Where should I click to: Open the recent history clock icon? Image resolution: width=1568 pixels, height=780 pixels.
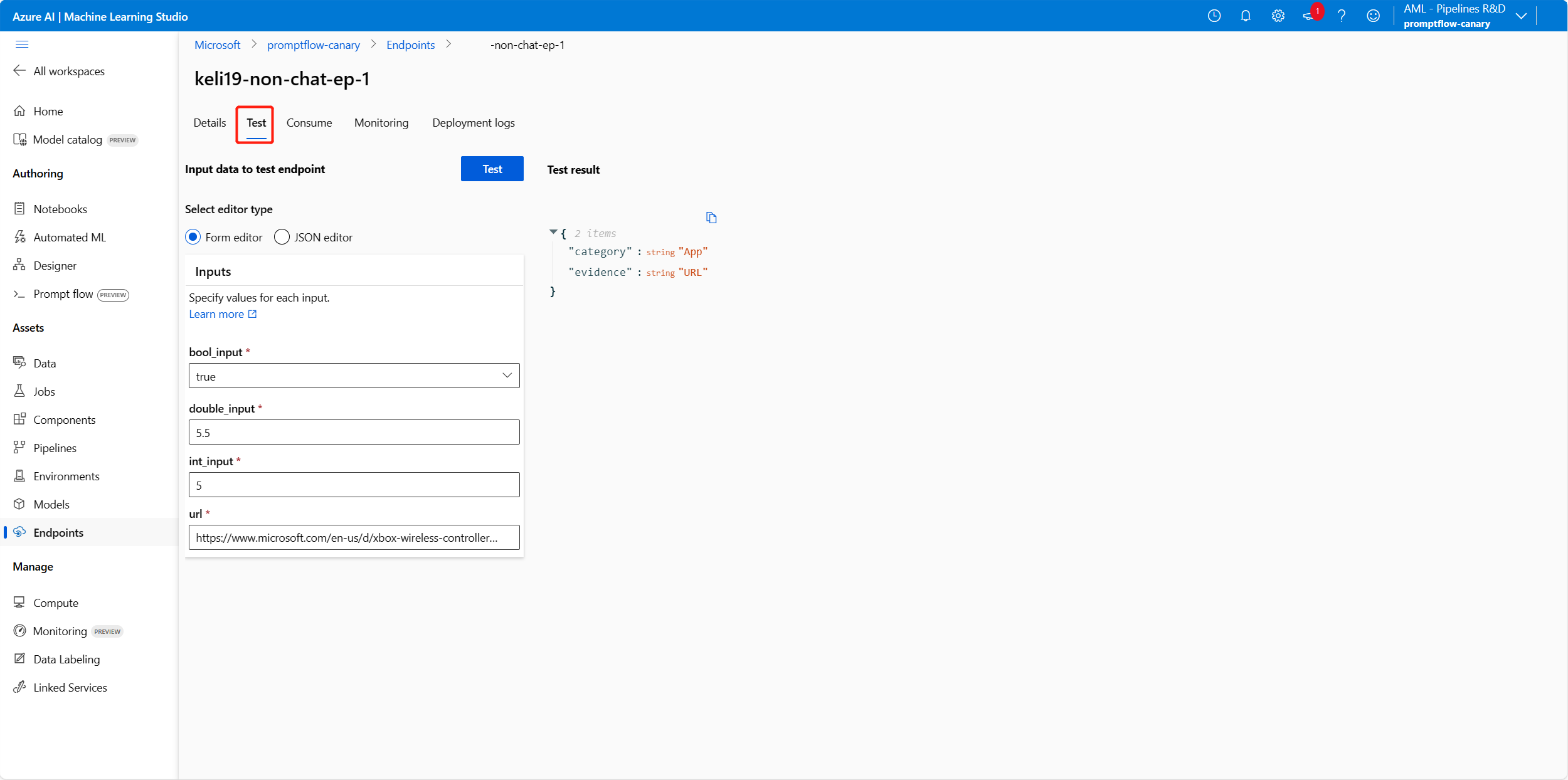[x=1214, y=16]
